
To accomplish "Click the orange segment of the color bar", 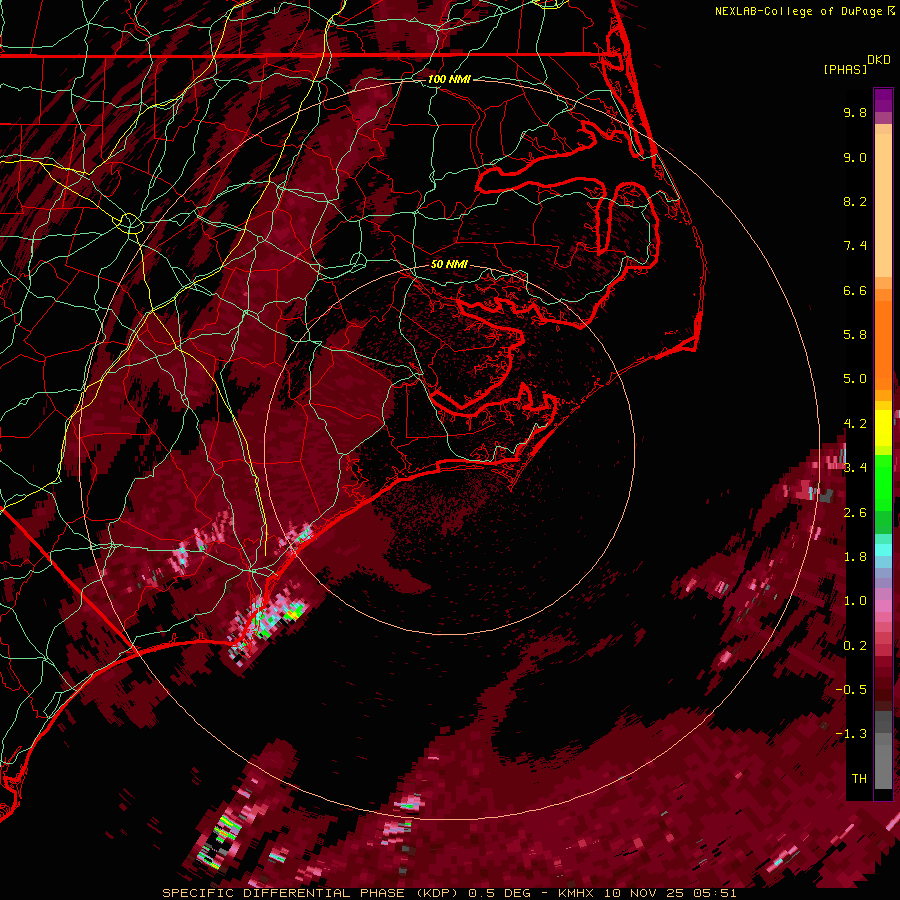I will click(883, 344).
